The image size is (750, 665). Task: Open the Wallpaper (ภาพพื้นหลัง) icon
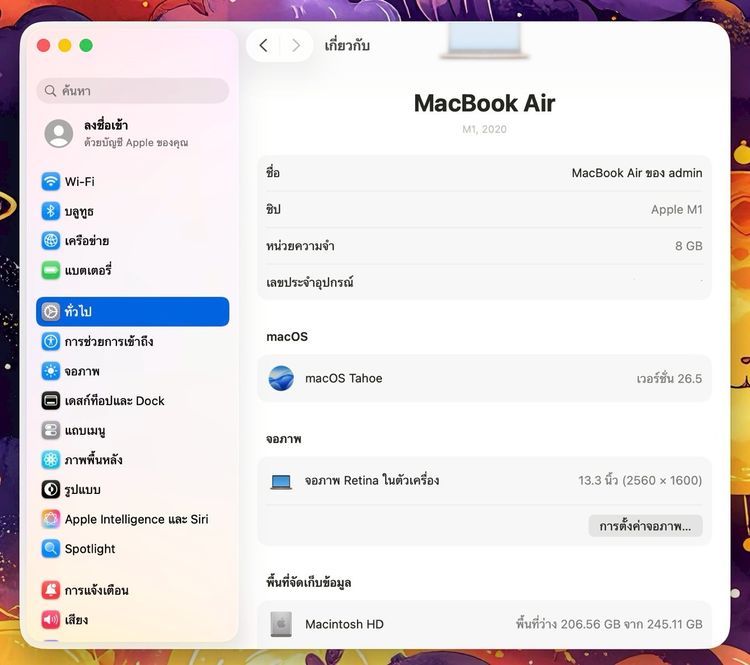(50, 460)
